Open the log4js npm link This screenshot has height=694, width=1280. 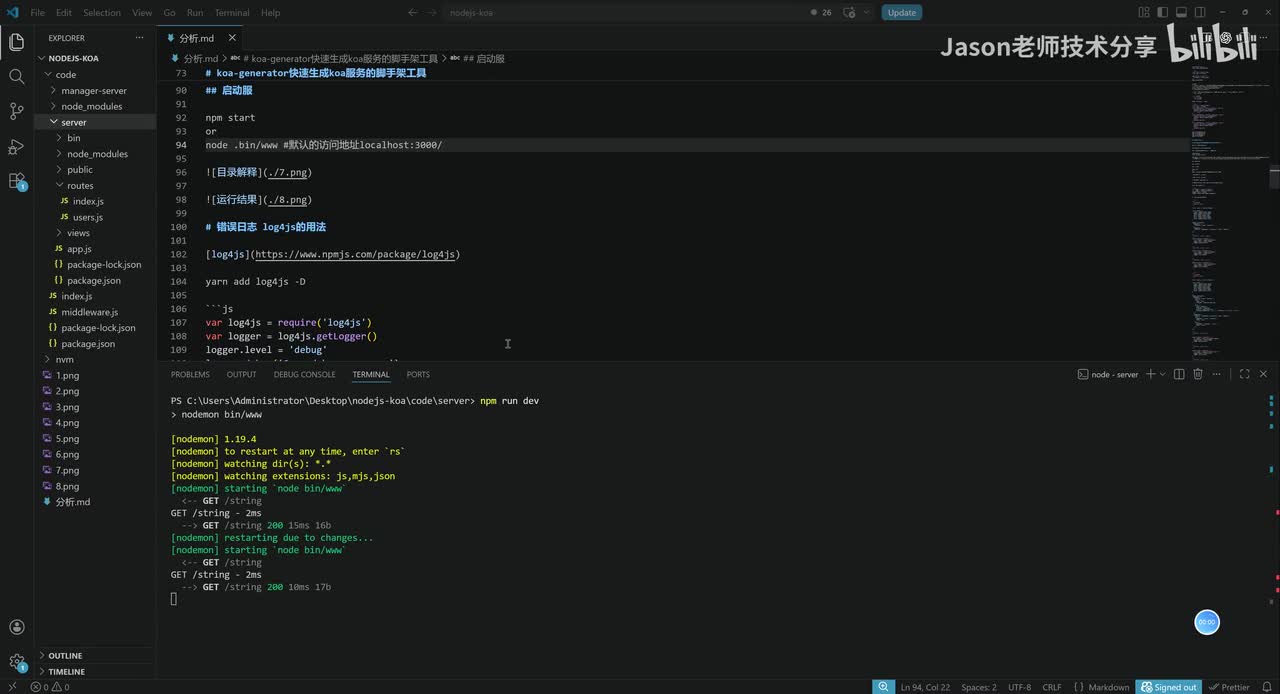[355, 254]
